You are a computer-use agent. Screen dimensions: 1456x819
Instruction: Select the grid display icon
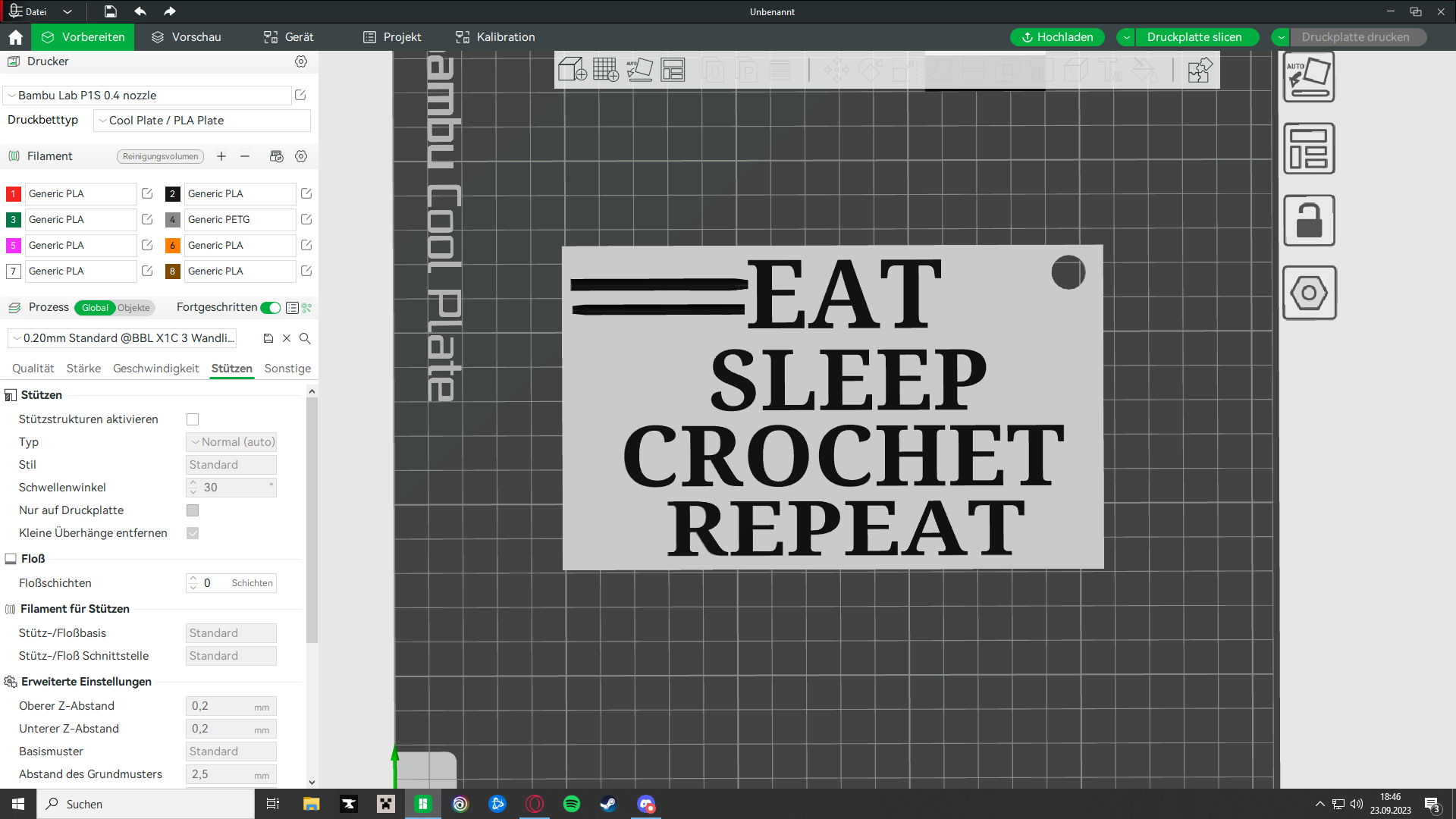point(605,69)
